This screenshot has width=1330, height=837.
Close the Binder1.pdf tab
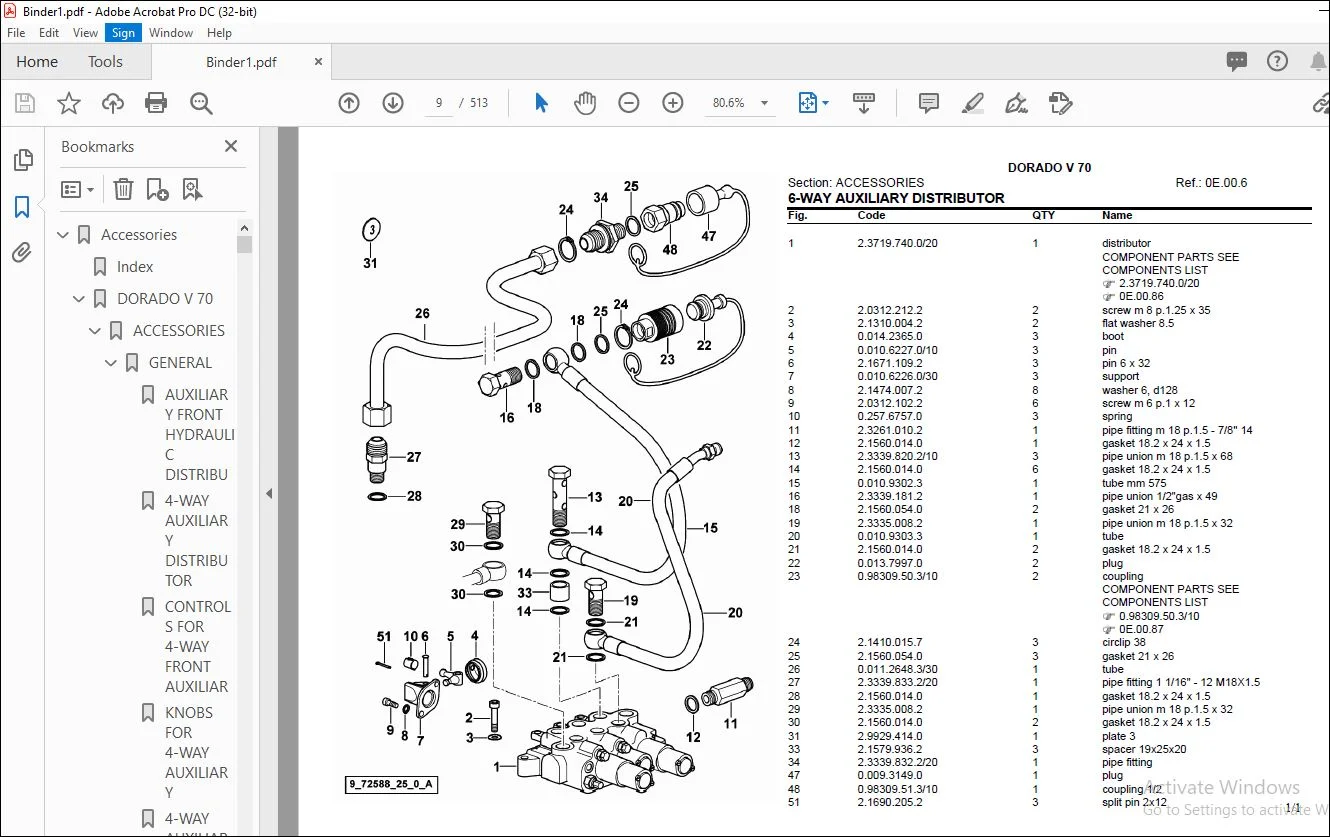(318, 62)
